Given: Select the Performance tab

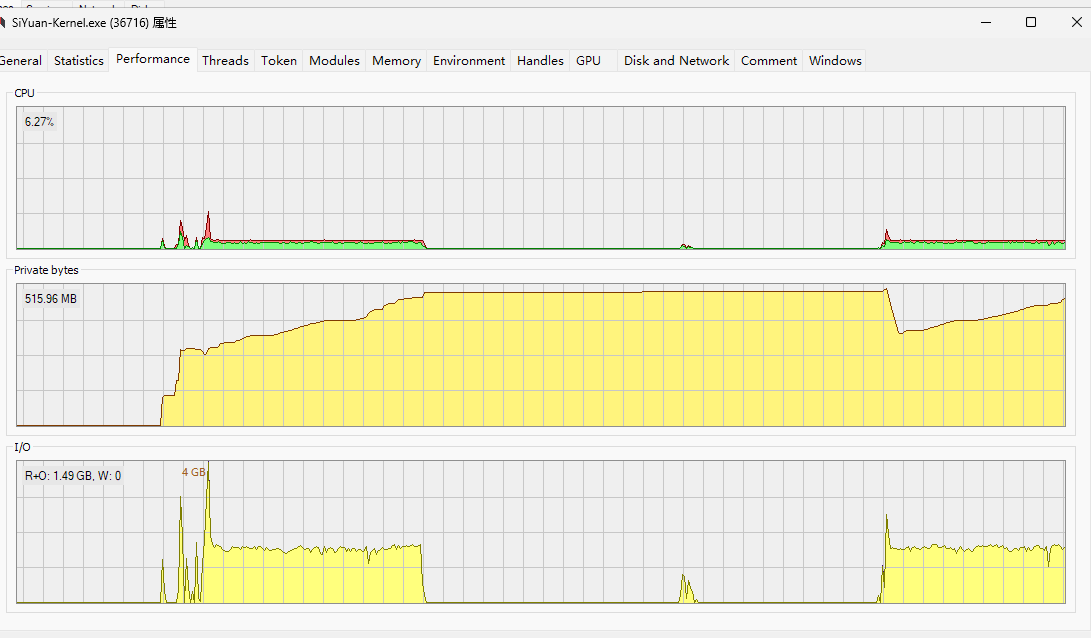Looking at the screenshot, I should [x=153, y=59].
